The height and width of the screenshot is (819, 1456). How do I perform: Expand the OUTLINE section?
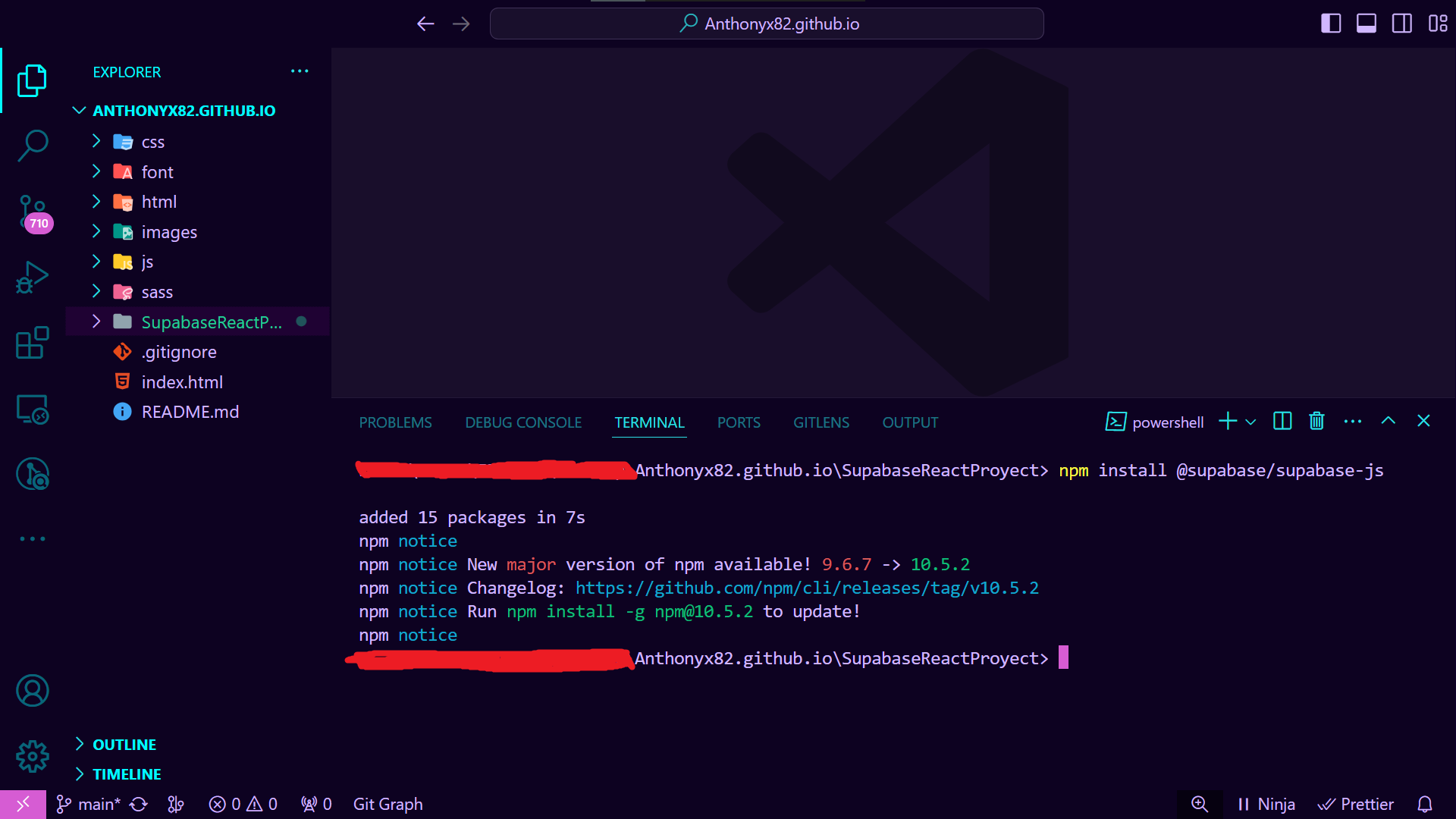click(x=124, y=745)
